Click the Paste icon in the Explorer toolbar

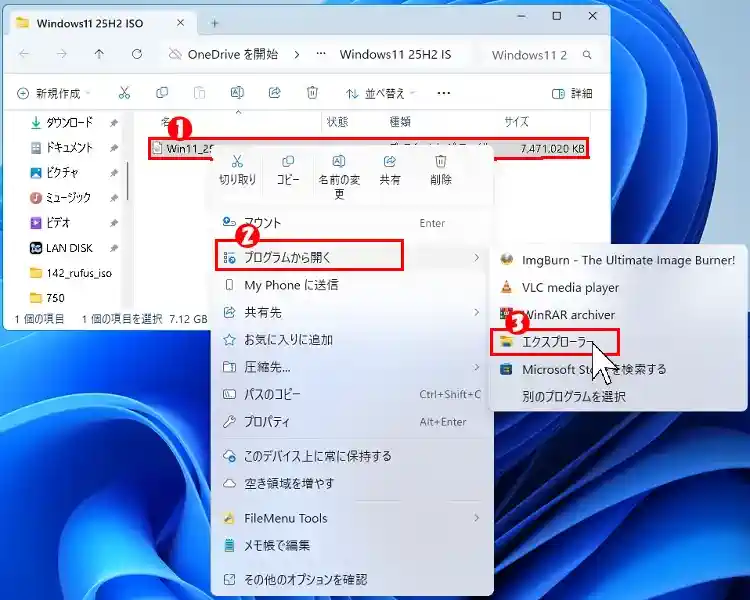coord(199,93)
